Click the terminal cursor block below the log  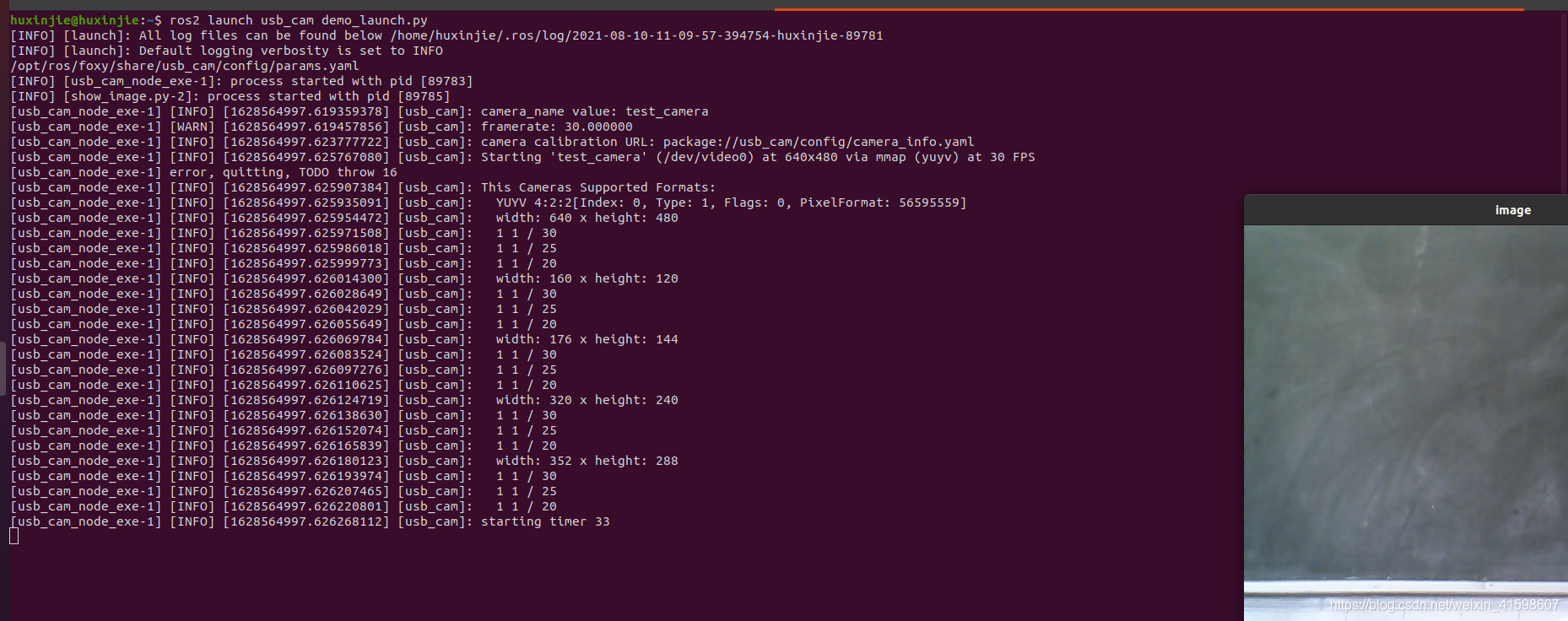click(x=14, y=536)
